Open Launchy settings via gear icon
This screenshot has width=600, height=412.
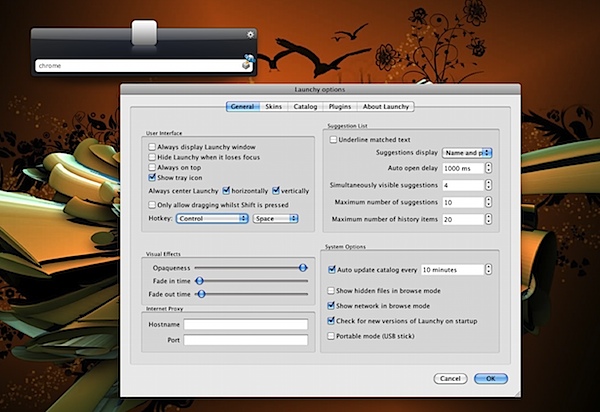click(x=250, y=35)
